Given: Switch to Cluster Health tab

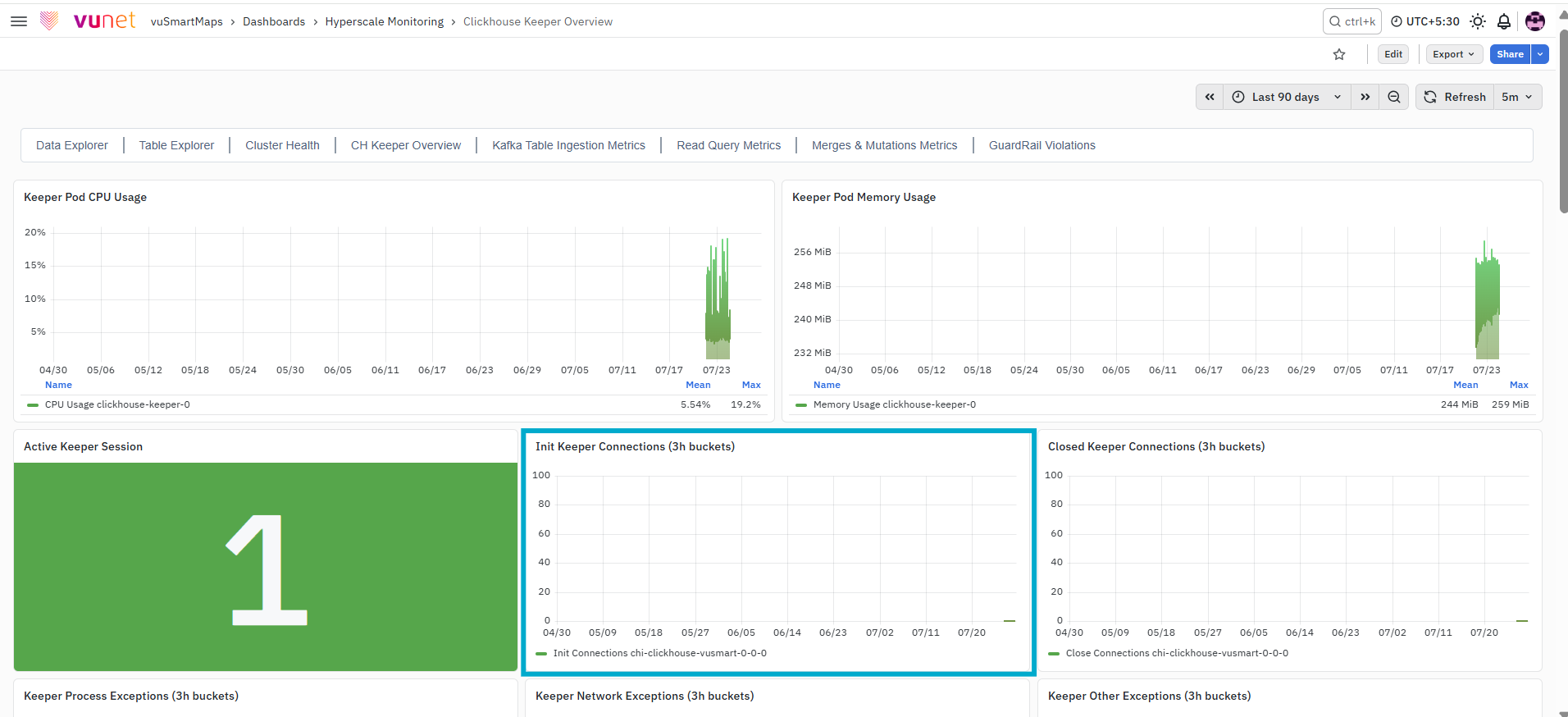Looking at the screenshot, I should pyautogui.click(x=282, y=145).
